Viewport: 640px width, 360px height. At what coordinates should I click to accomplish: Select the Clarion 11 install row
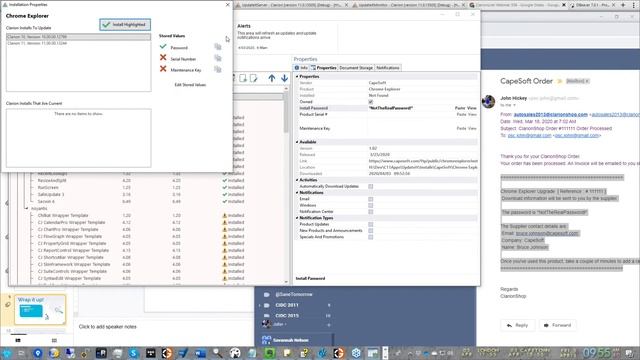[78, 43]
